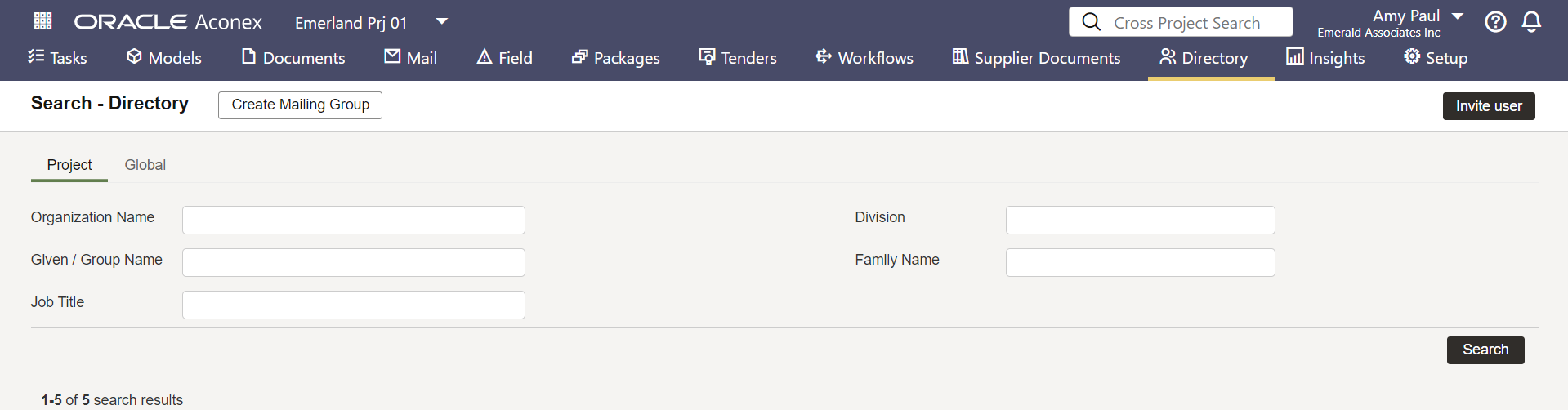Open the notifications bell icon
The width and height of the screenshot is (1568, 410).
click(x=1531, y=22)
